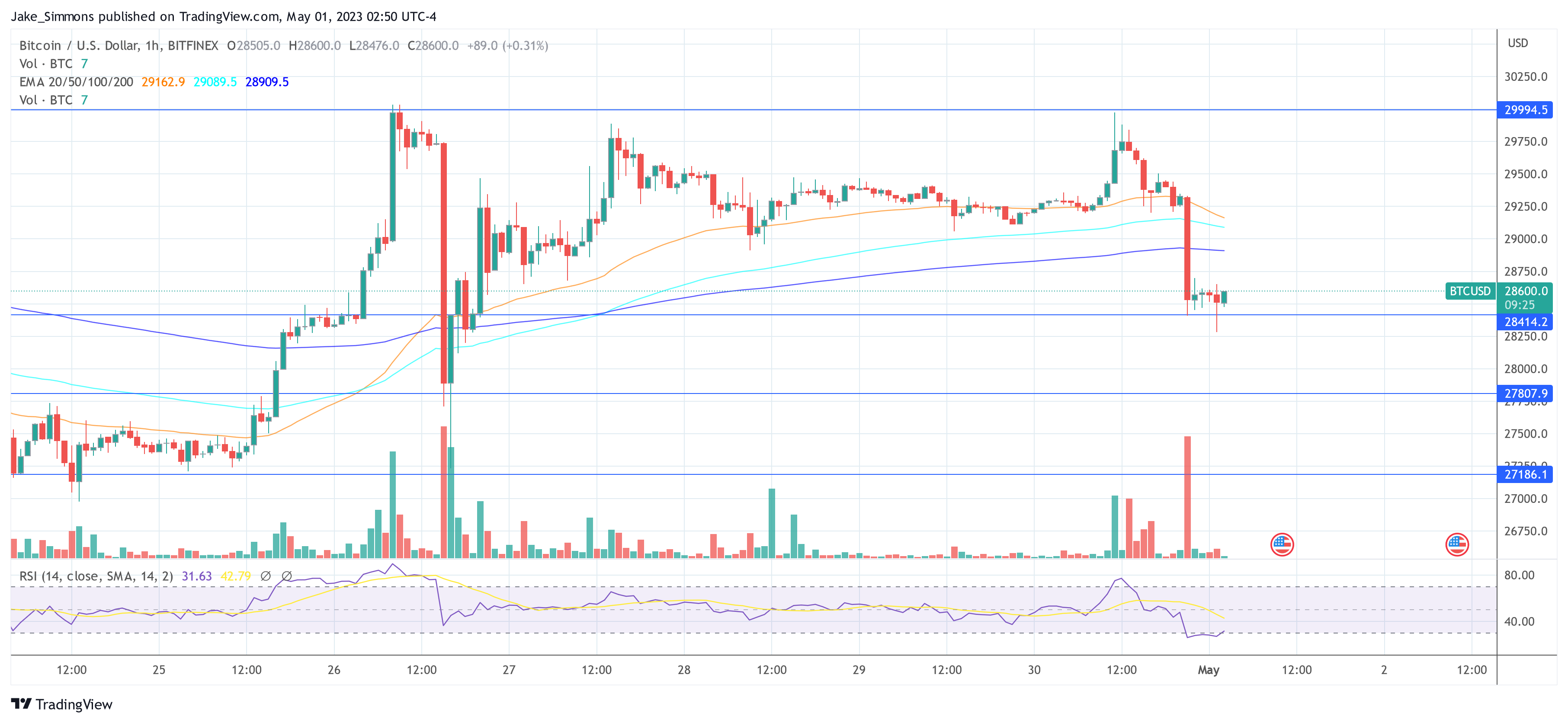The height and width of the screenshot is (723, 1568).
Task: Click the Bitcoin / U.S. Dollar symbol title
Action: click(119, 46)
